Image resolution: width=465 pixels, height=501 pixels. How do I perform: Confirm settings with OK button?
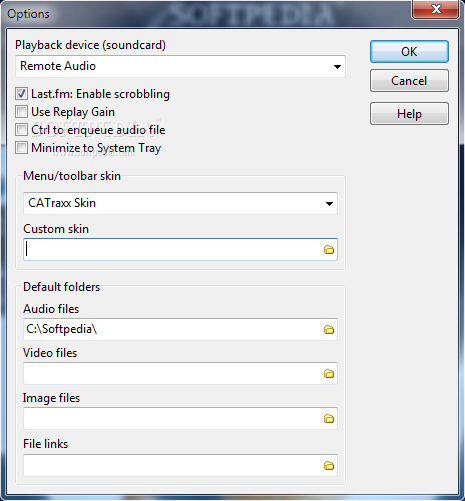click(x=409, y=52)
